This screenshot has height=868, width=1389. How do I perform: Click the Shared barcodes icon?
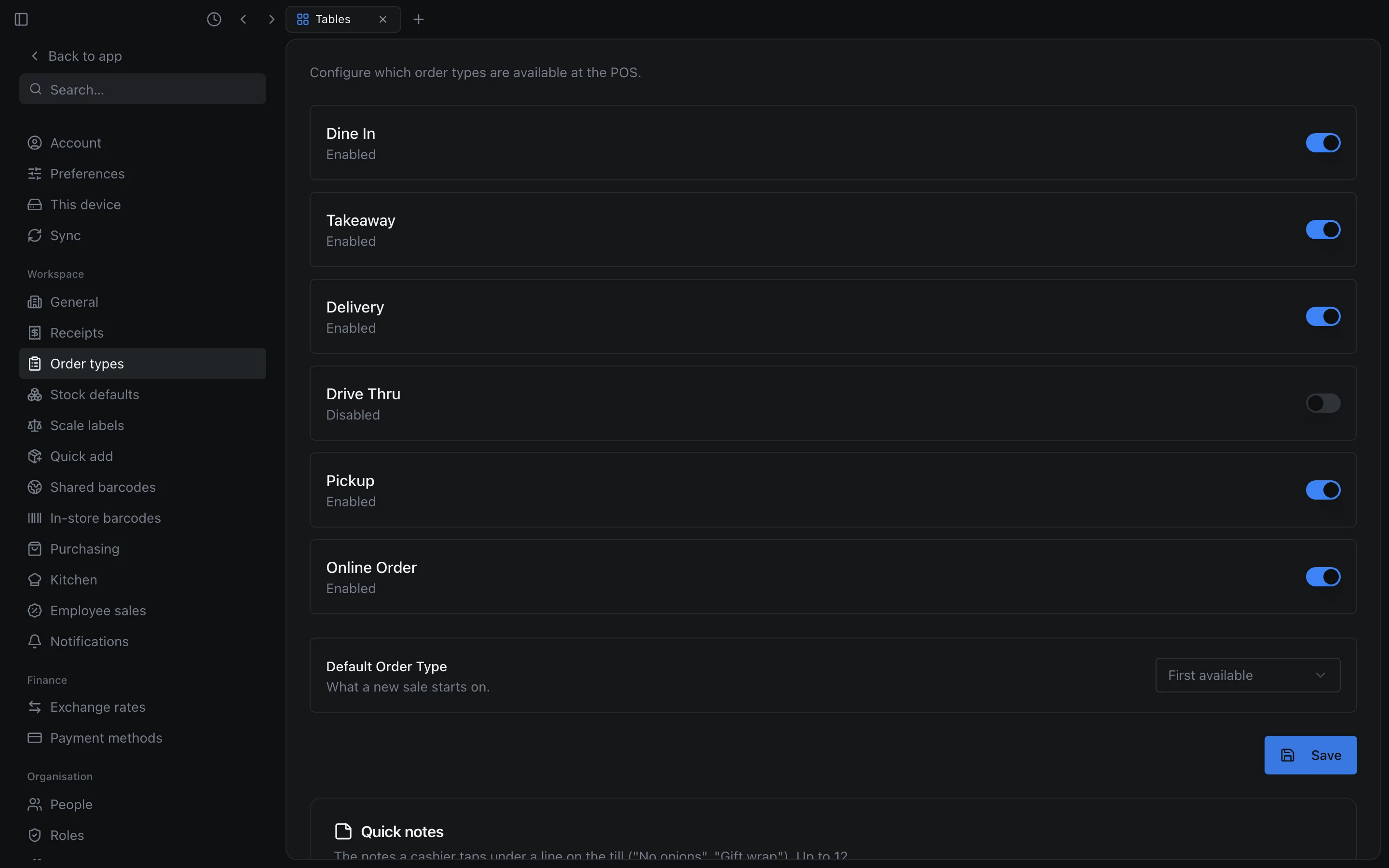35,488
